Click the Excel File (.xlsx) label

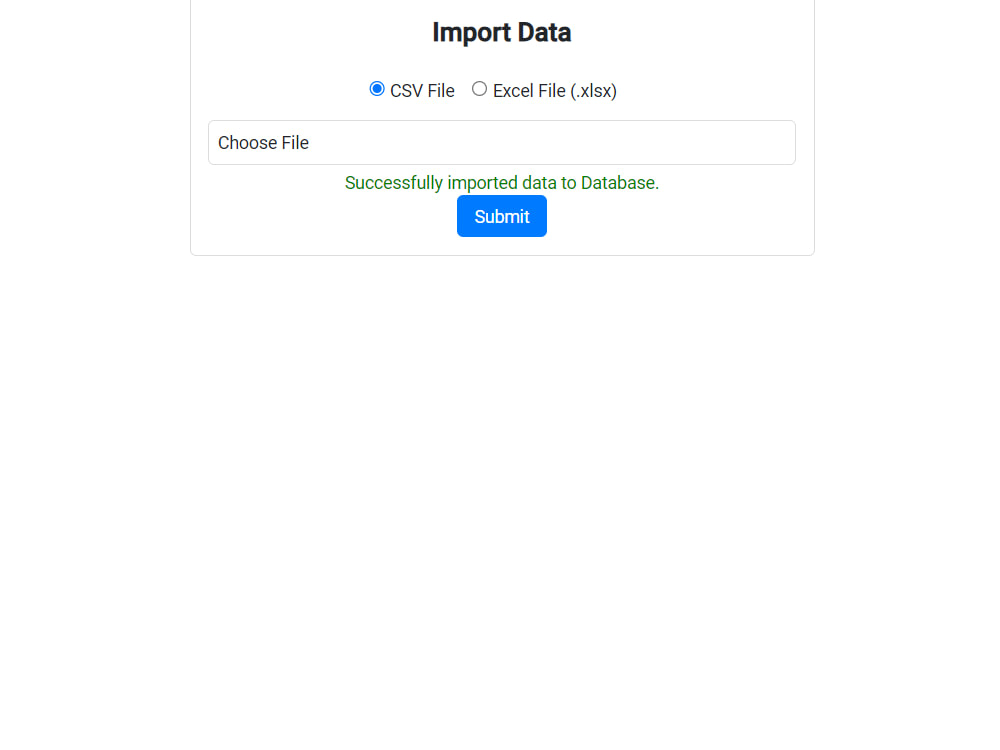tap(553, 90)
